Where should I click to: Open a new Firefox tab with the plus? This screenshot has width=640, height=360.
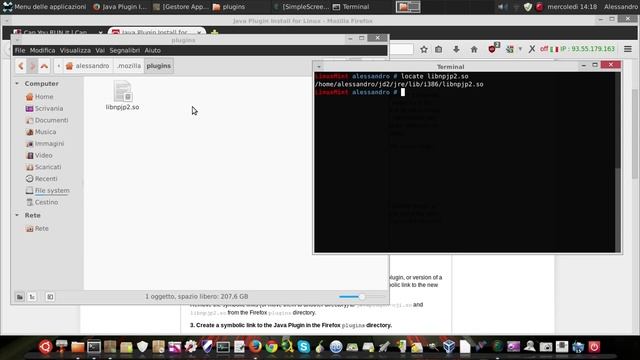click(x=214, y=32)
